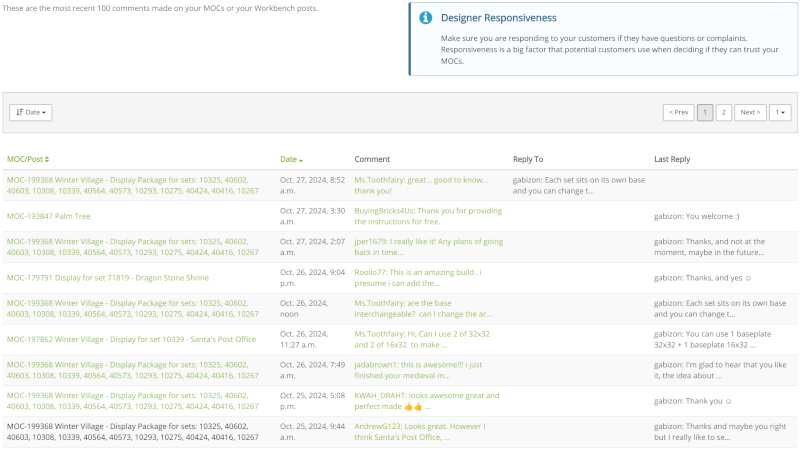Open jper1679's comment 'I really like it'
This screenshot has width=800, height=450.
(428, 247)
